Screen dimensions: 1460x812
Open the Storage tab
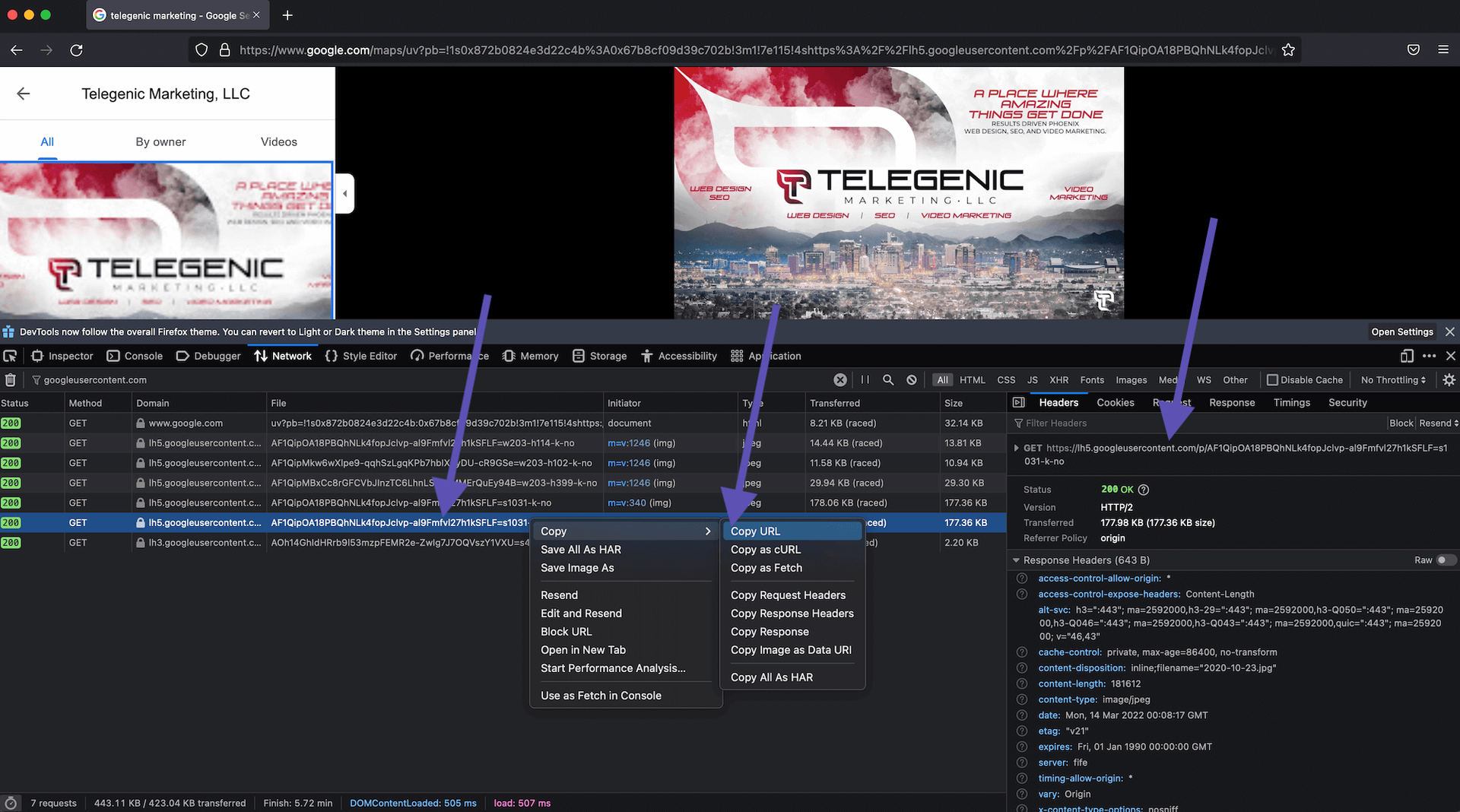click(600, 356)
